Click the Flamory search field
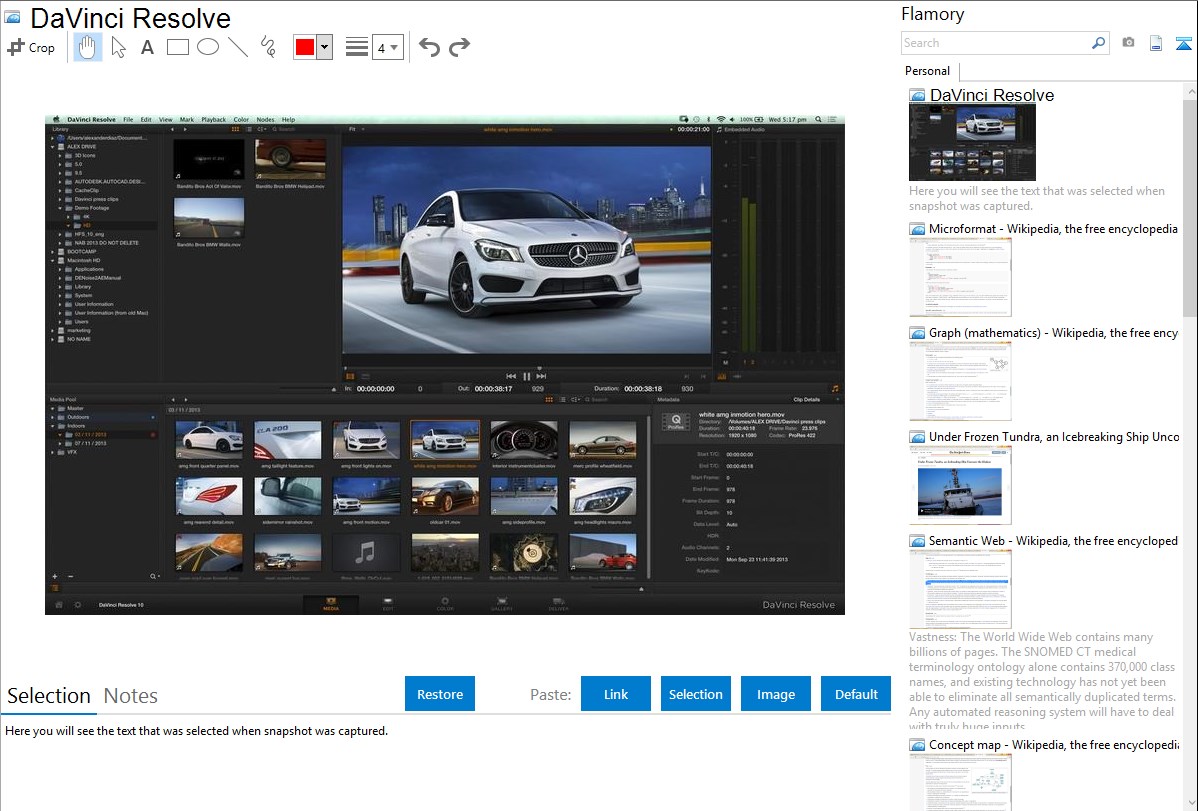The image size is (1198, 811). (995, 43)
